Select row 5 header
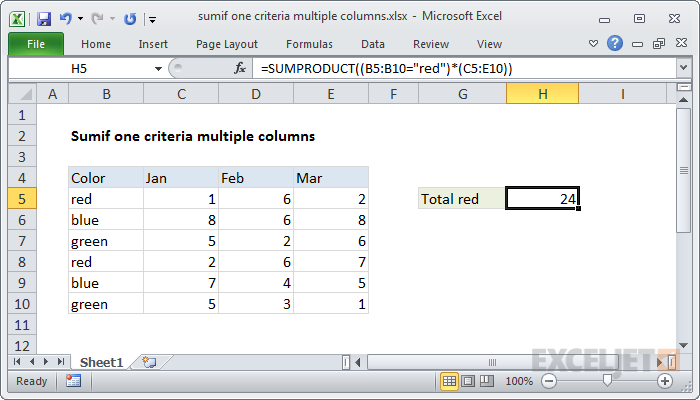This screenshot has width=700, height=400. pyautogui.click(x=22, y=199)
